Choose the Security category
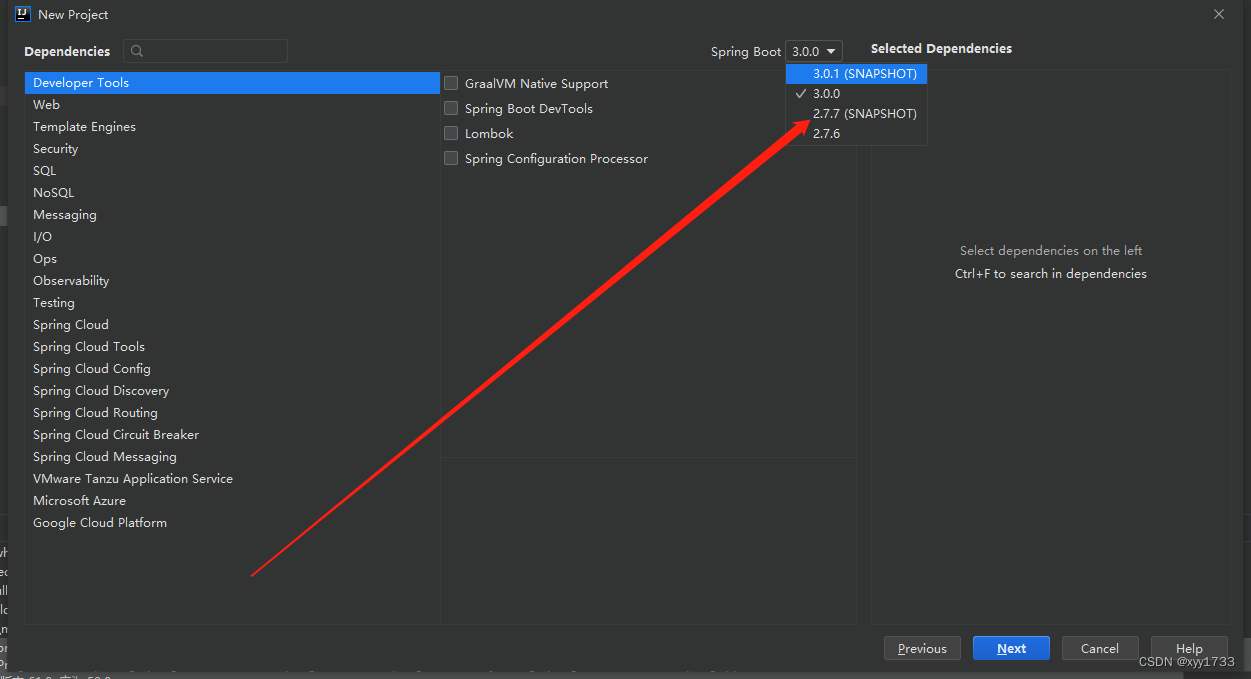Image resolution: width=1251 pixels, height=679 pixels. (232, 149)
